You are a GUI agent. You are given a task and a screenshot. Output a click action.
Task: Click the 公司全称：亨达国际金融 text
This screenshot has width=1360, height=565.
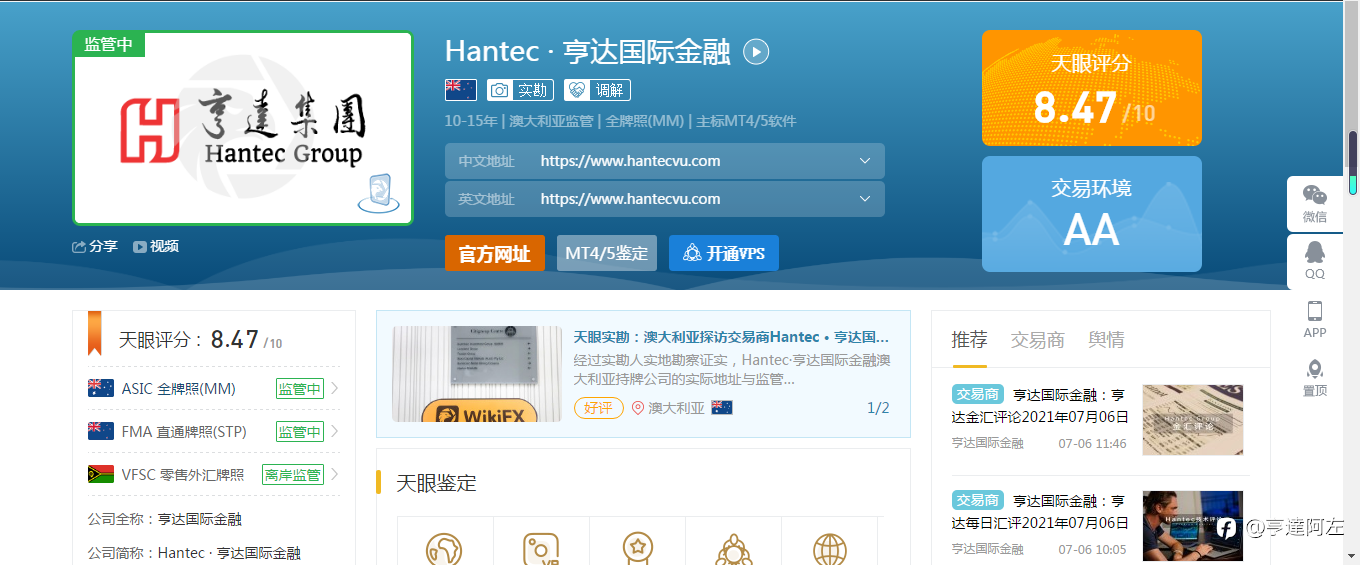point(165,519)
